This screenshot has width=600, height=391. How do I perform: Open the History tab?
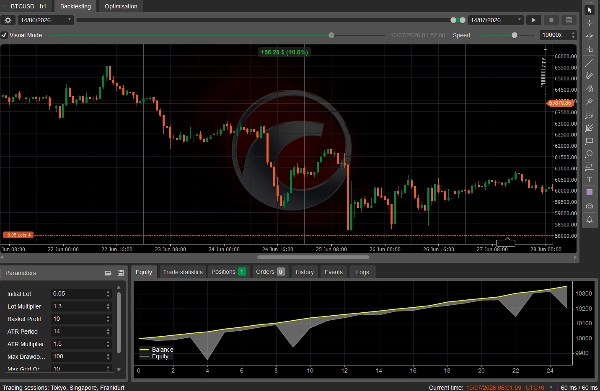click(305, 272)
